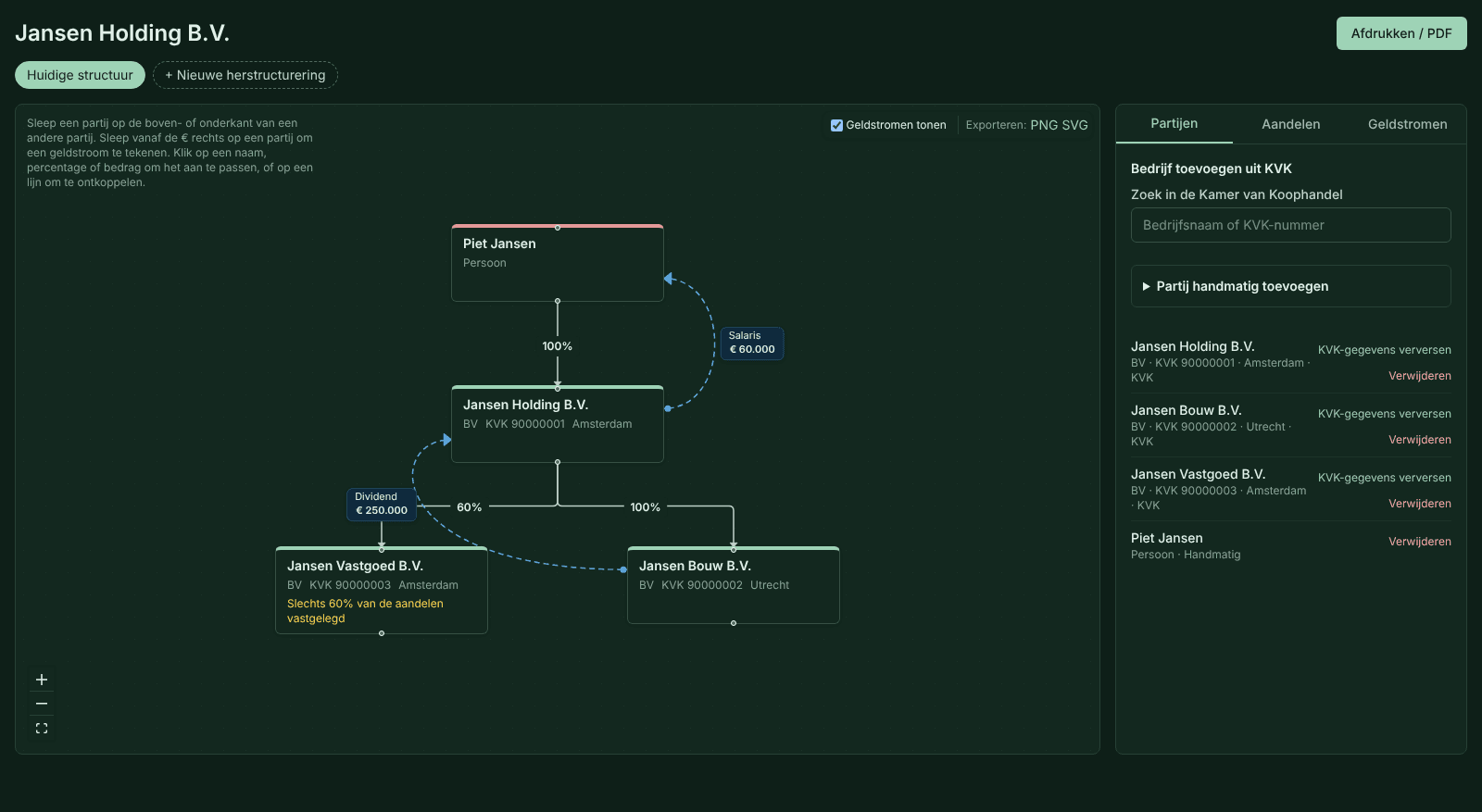Viewport: 1482px width, 812px height.
Task: Click the 60% aandelen vastgelegd warning
Action: [x=365, y=611]
